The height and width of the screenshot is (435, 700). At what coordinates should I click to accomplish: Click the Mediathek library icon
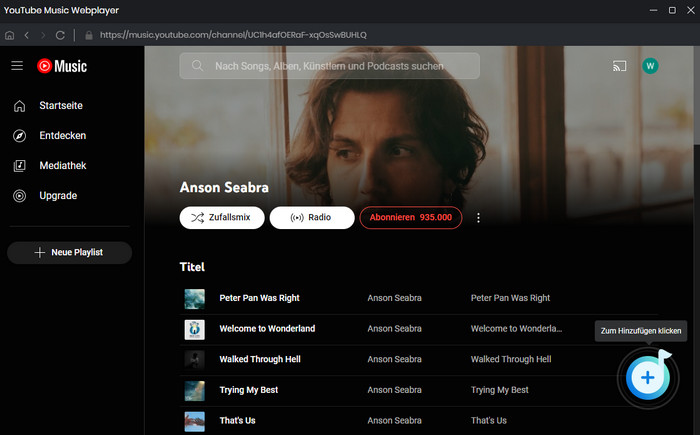(19, 166)
